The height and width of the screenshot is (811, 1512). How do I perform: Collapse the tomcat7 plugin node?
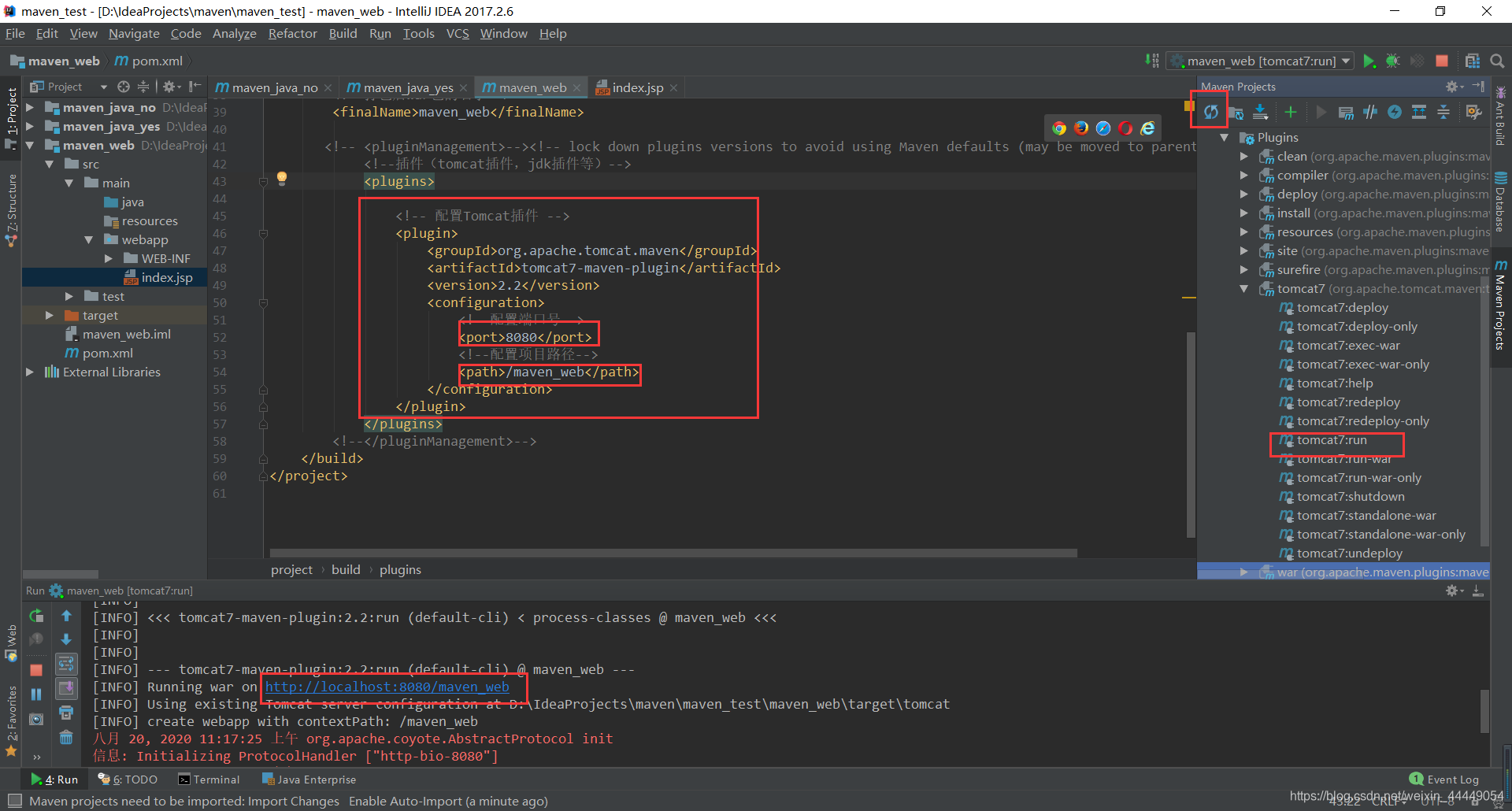pyautogui.click(x=1244, y=288)
